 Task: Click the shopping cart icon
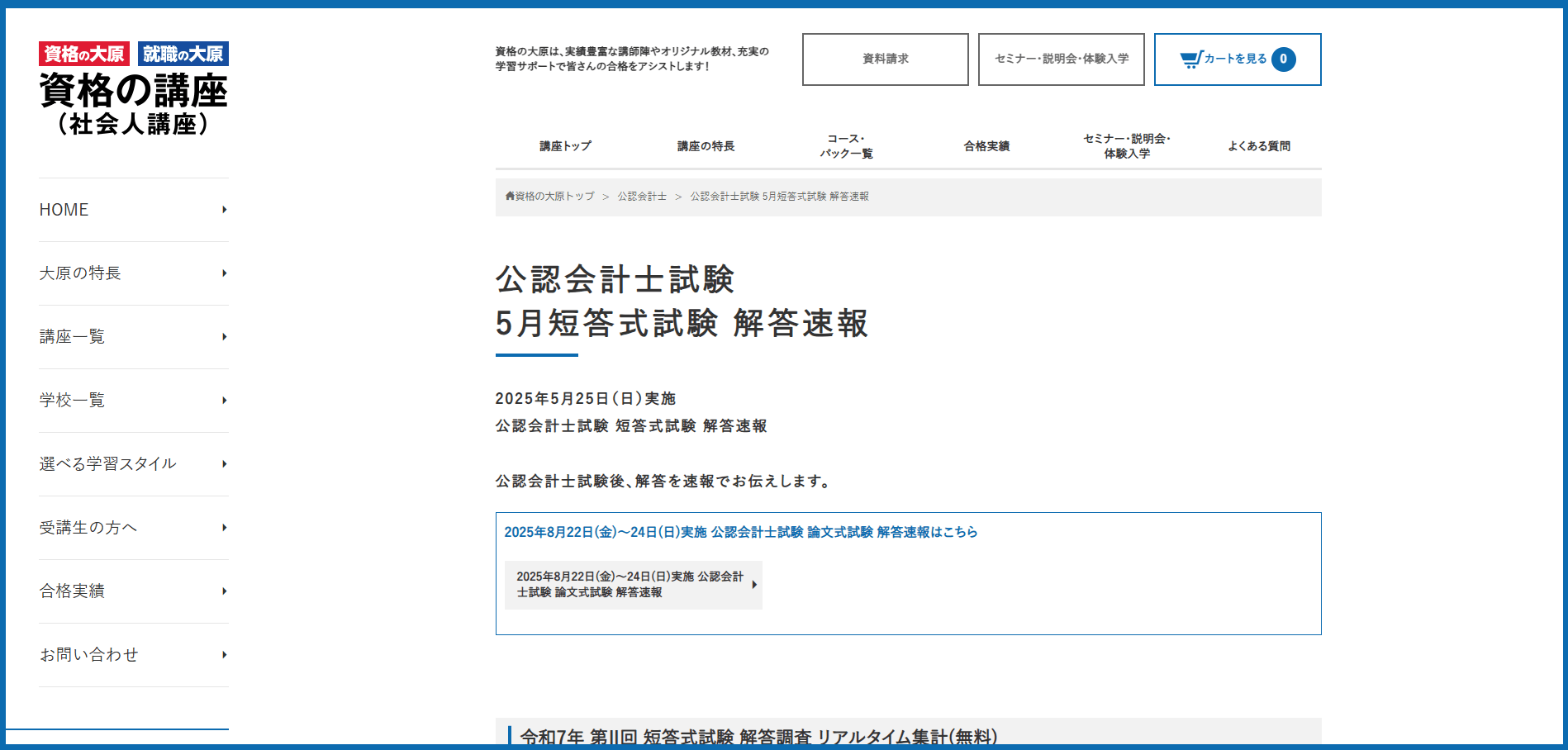click(x=1190, y=58)
